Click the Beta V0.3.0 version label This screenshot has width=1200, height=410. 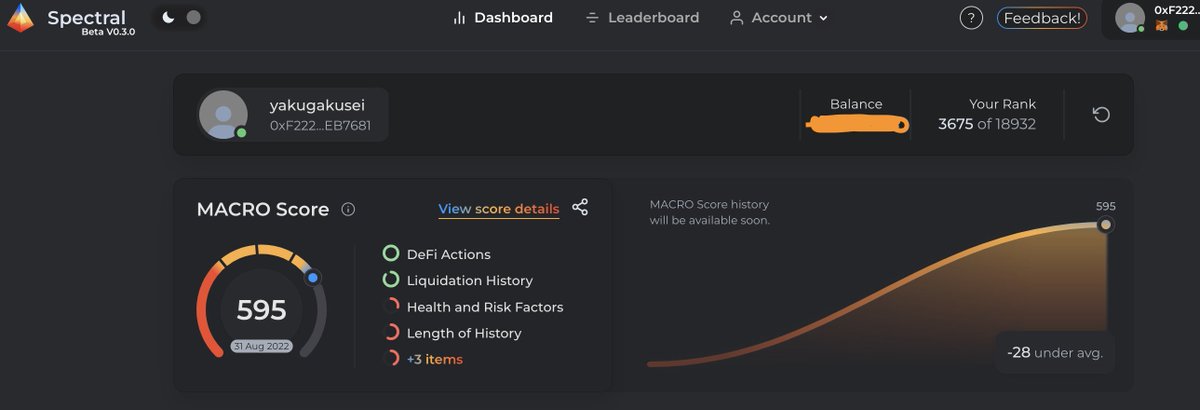pos(108,32)
